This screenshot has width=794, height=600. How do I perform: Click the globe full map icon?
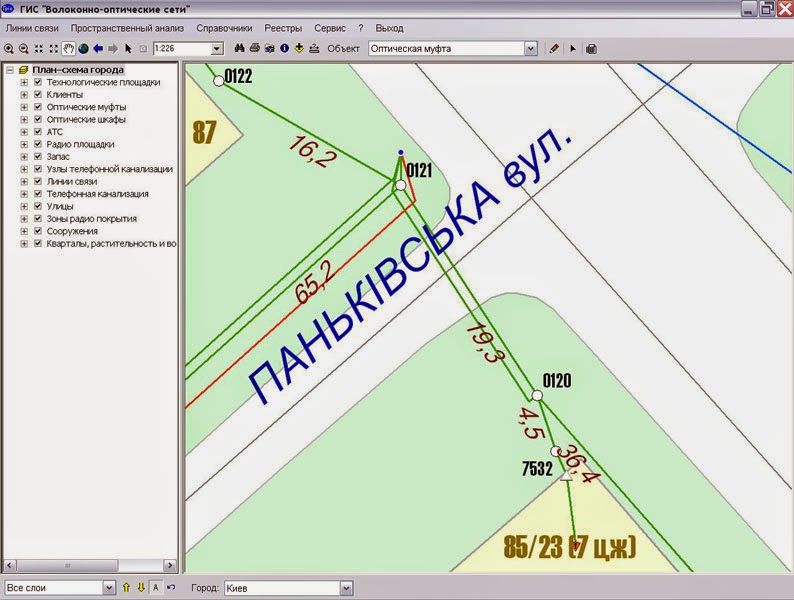(x=84, y=49)
